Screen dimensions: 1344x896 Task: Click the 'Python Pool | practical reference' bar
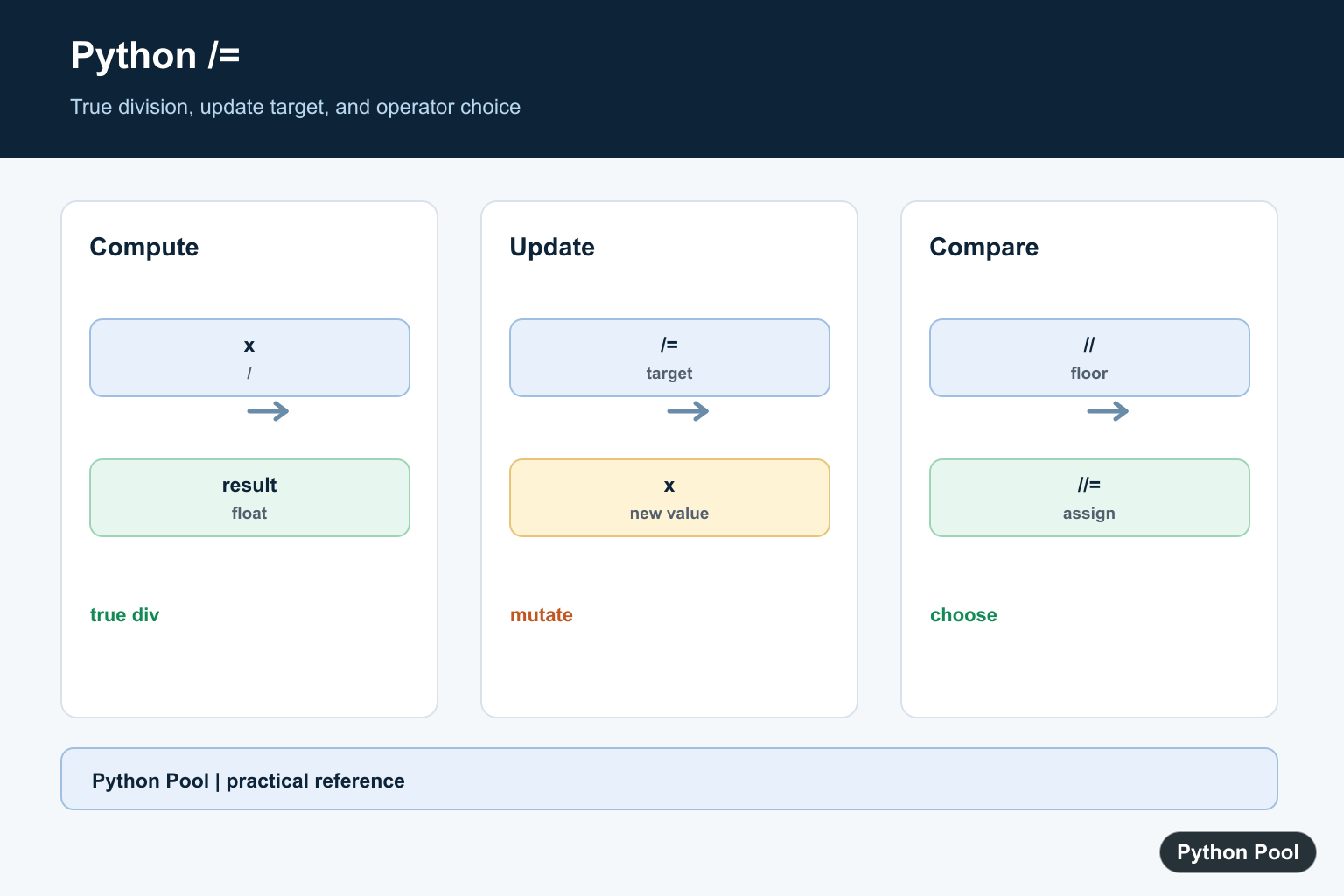(669, 779)
